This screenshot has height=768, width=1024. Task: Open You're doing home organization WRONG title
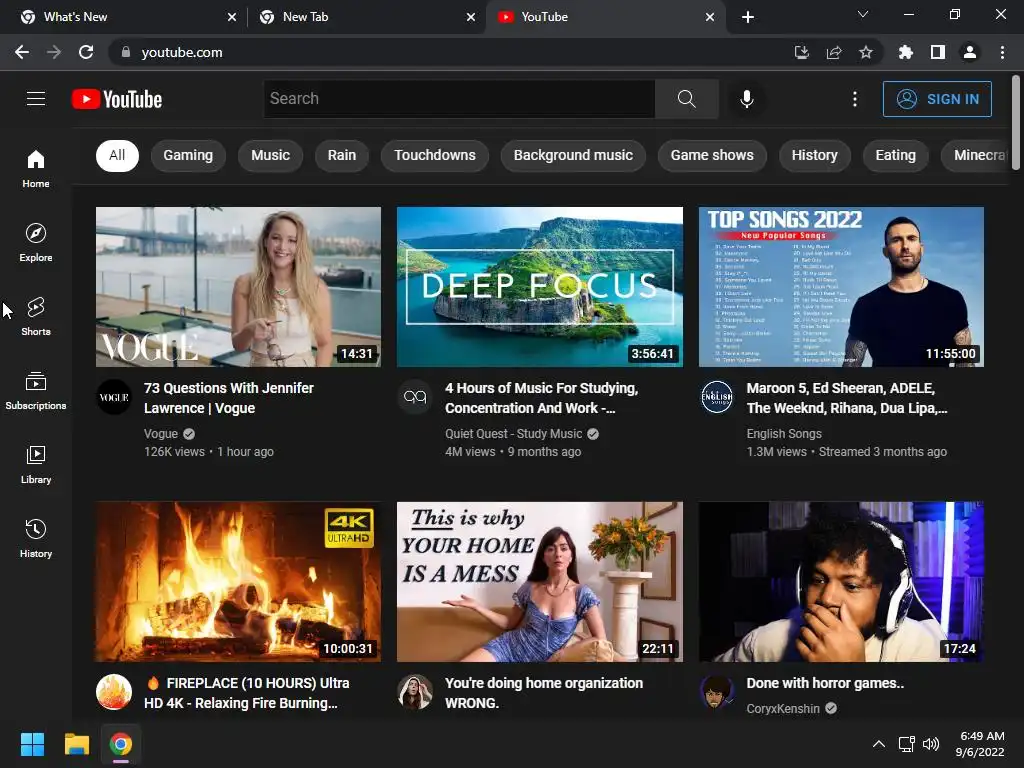[x=544, y=693]
